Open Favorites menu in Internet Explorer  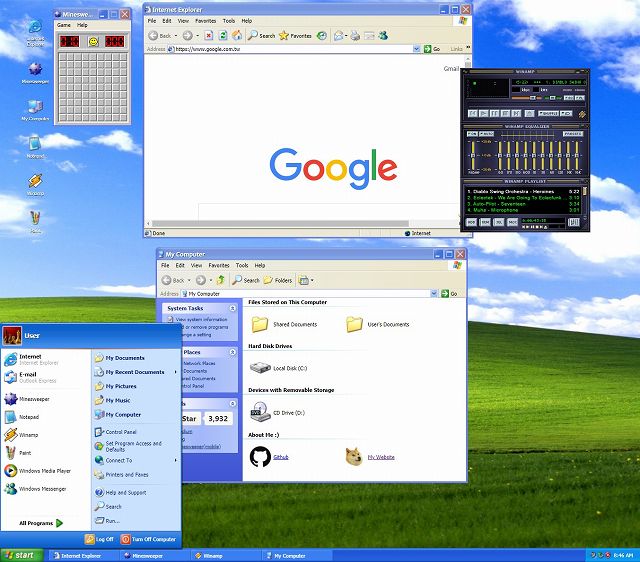coord(205,21)
